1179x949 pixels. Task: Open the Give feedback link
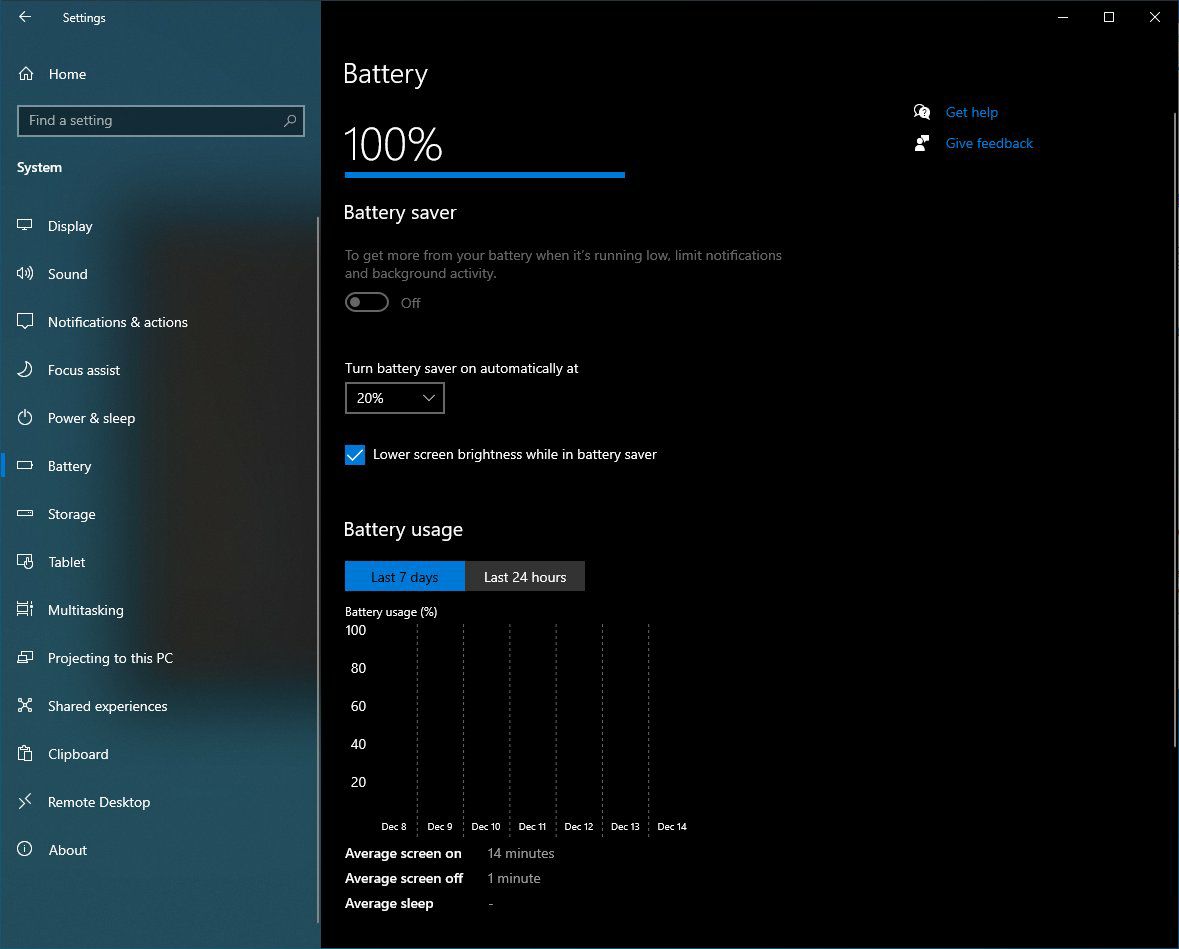click(x=989, y=143)
